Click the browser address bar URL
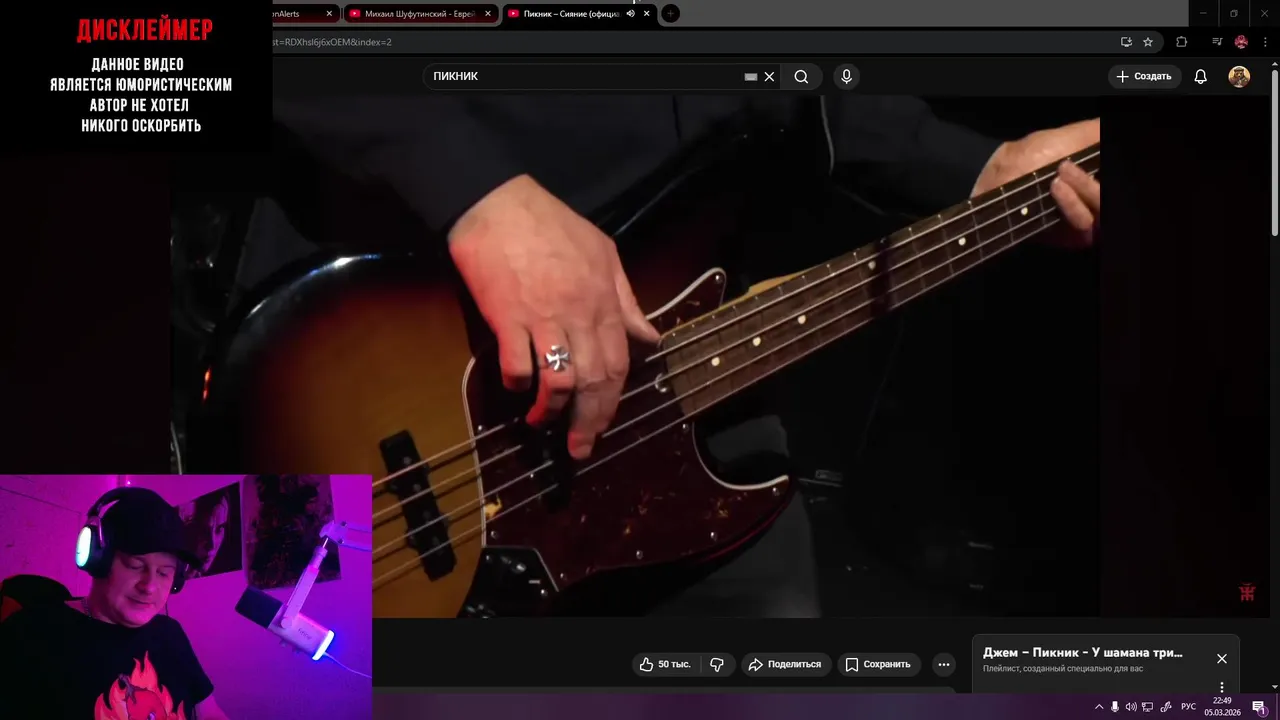The image size is (1280, 720). click(x=331, y=42)
